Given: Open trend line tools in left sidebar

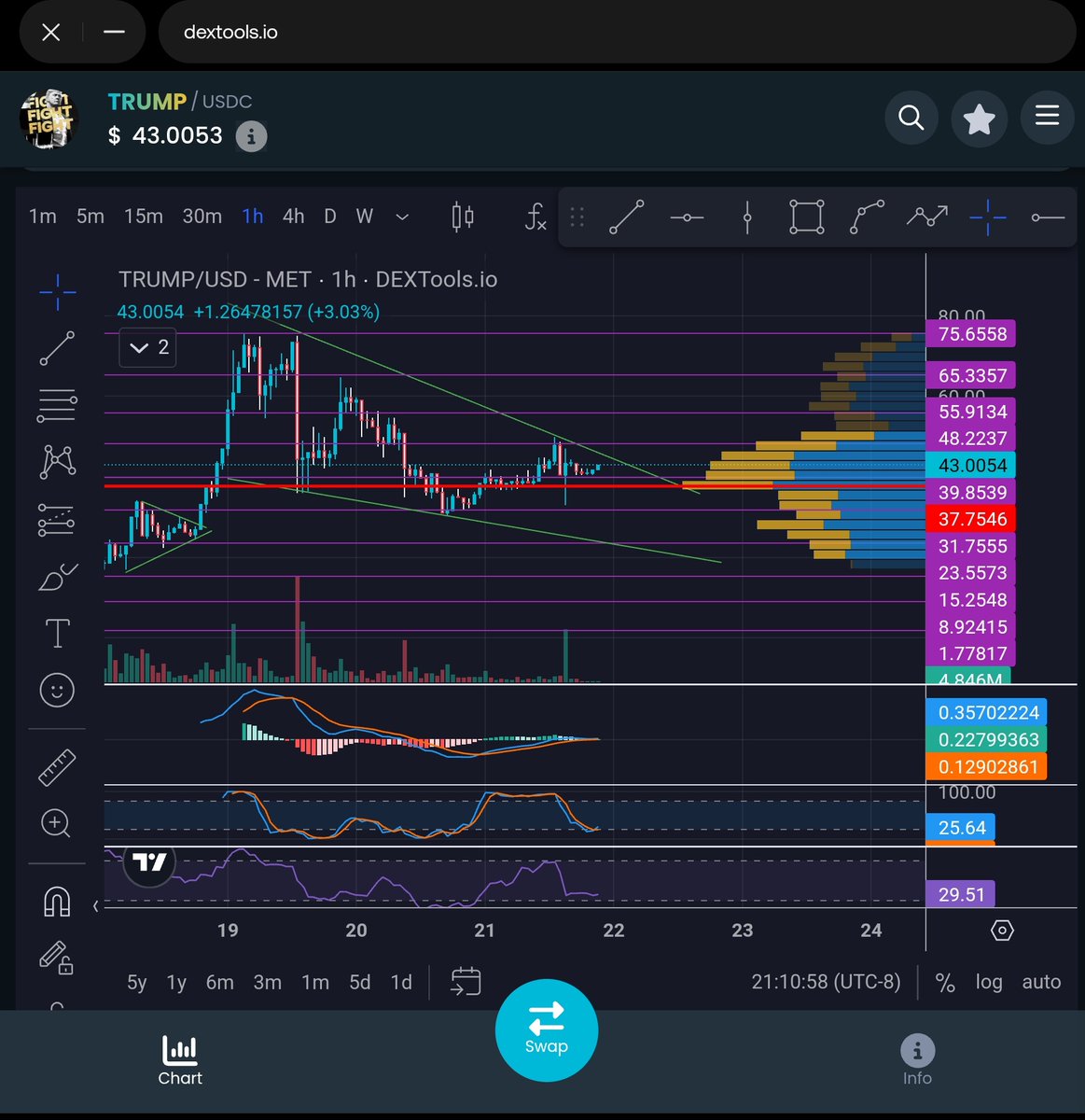Looking at the screenshot, I should tap(57, 348).
